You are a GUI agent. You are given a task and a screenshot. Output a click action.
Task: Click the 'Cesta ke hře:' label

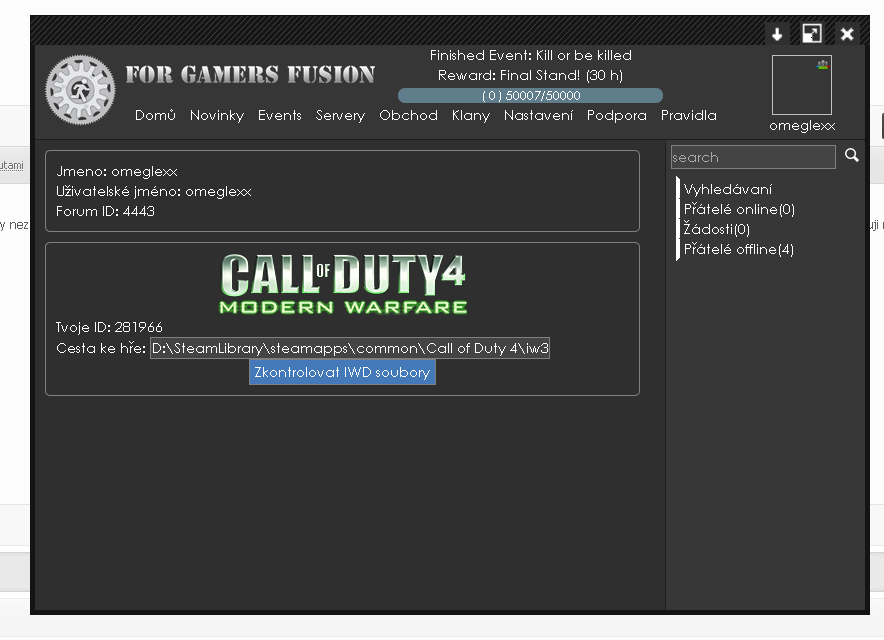[x=101, y=348]
